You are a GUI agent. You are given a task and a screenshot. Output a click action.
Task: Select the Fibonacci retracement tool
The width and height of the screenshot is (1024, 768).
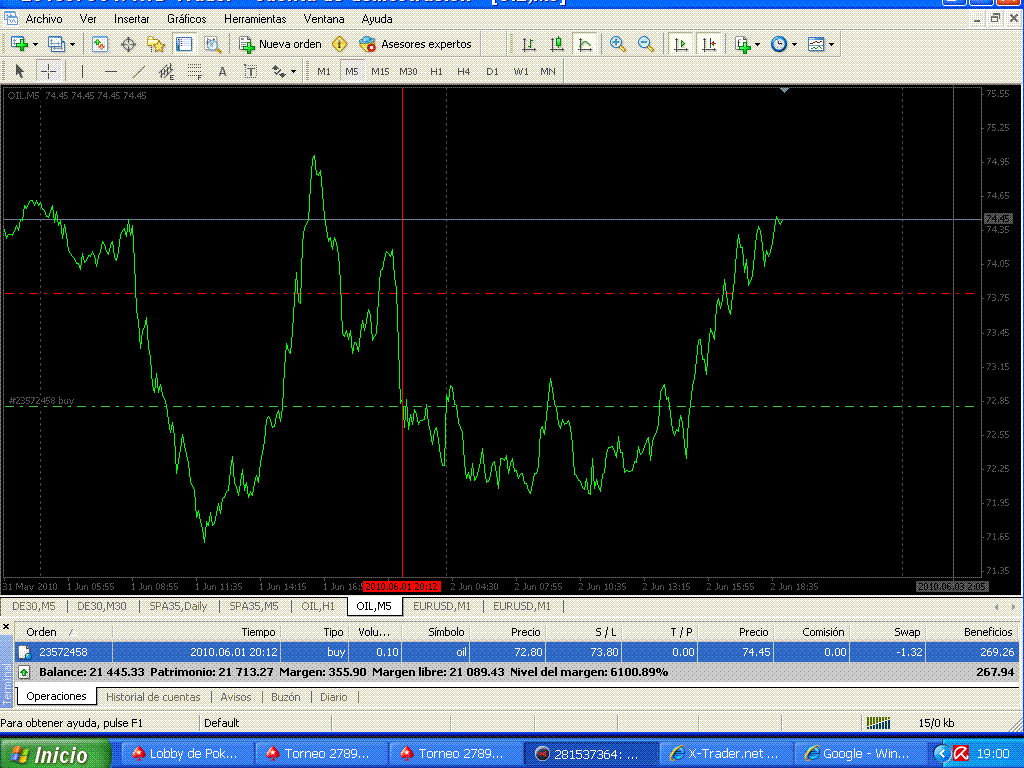(x=194, y=71)
